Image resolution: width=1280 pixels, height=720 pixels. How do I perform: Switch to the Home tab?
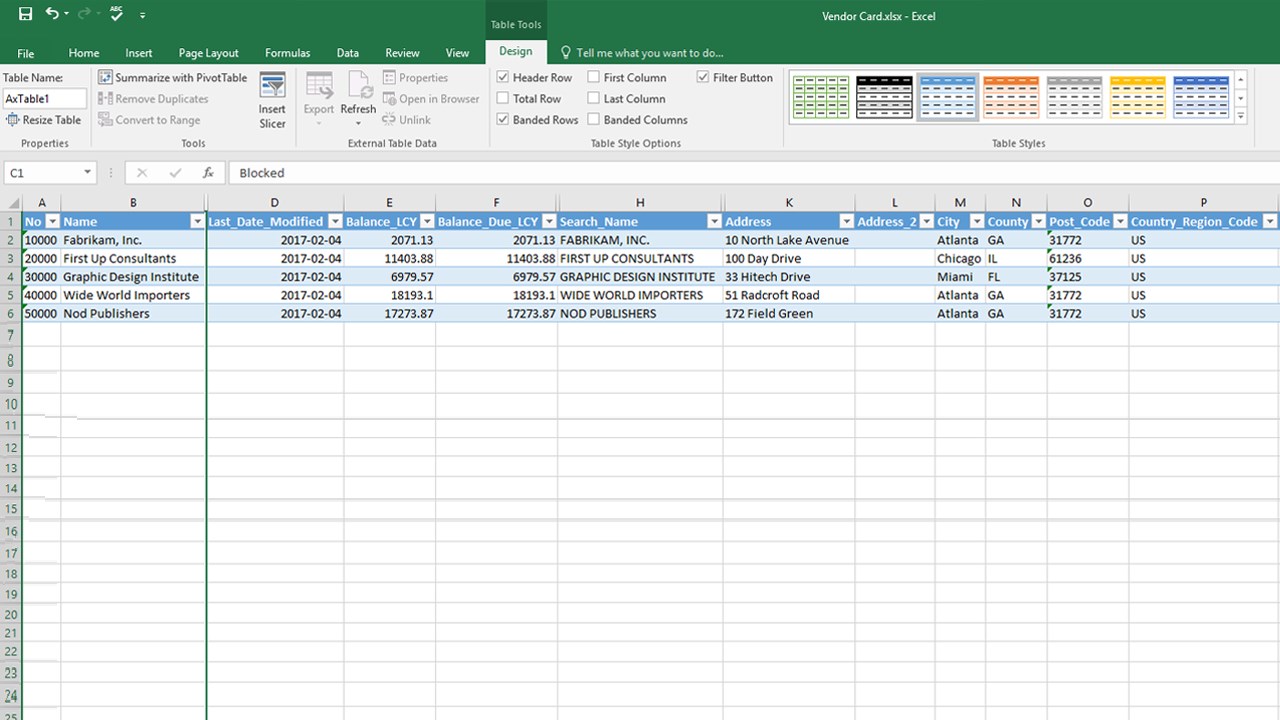click(x=84, y=53)
